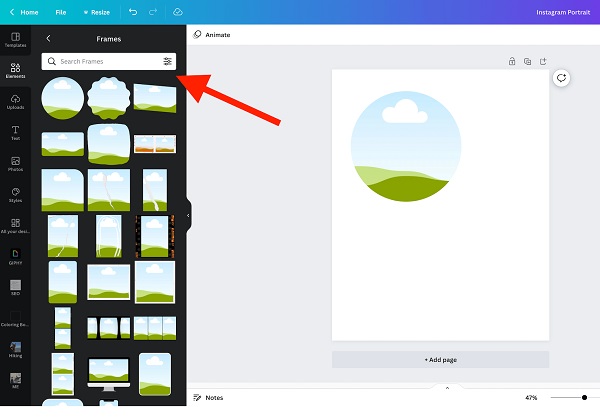Click the cloud save status icon
Viewport: 600px width, 417px height.
(x=178, y=12)
